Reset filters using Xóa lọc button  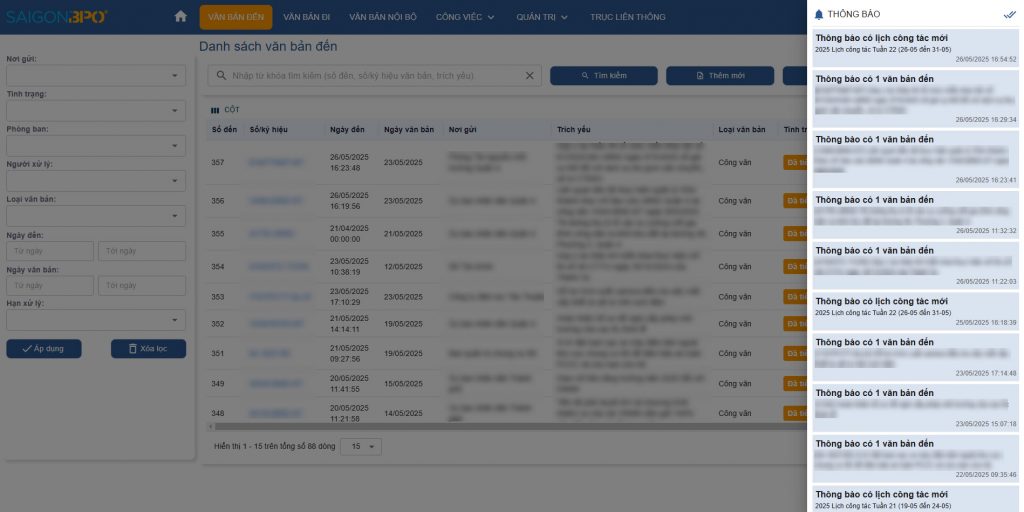(x=148, y=349)
